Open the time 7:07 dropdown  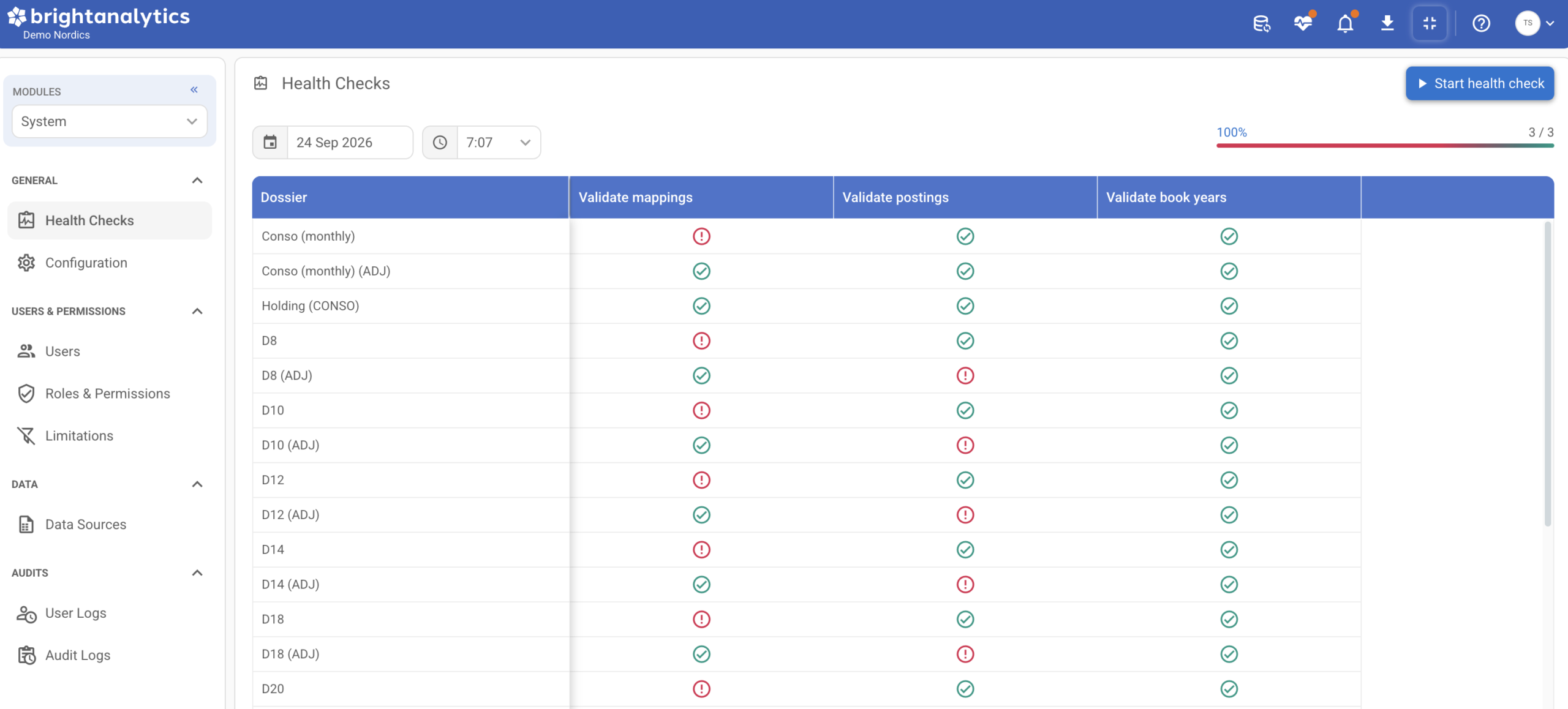[499, 143]
